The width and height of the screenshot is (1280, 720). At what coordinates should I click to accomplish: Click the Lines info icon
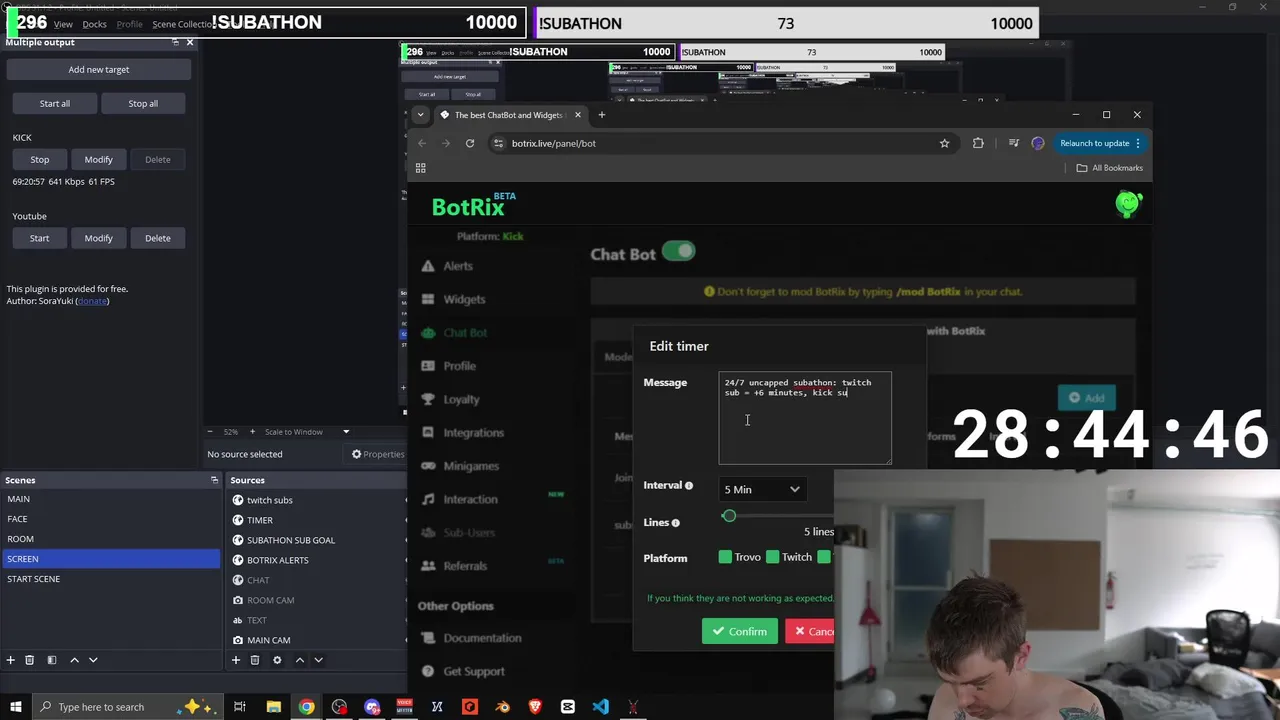[x=675, y=523]
